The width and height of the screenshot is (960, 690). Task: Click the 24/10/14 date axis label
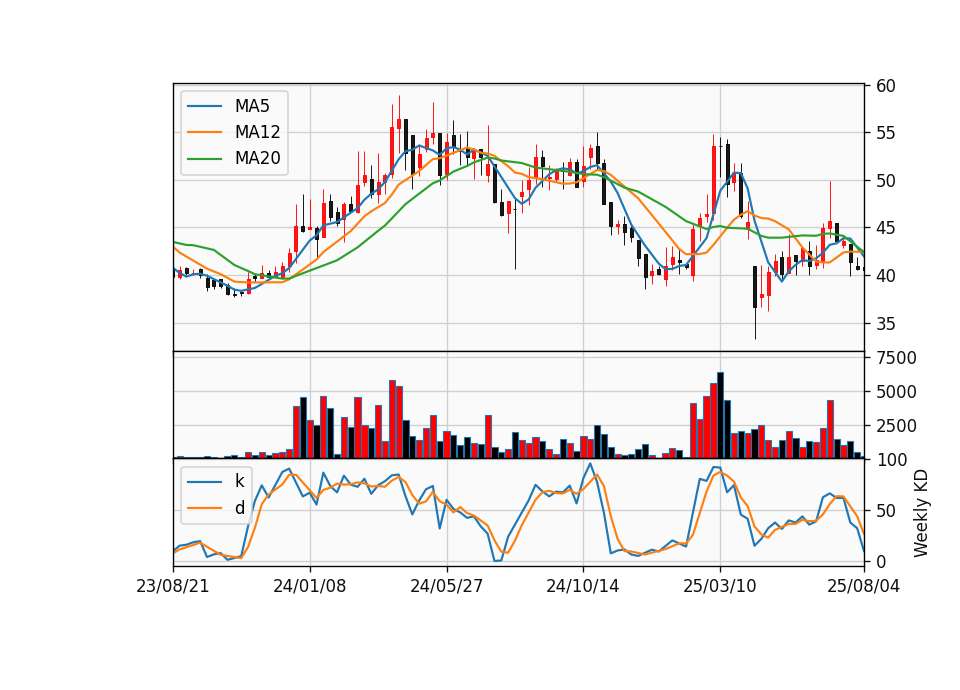582,587
